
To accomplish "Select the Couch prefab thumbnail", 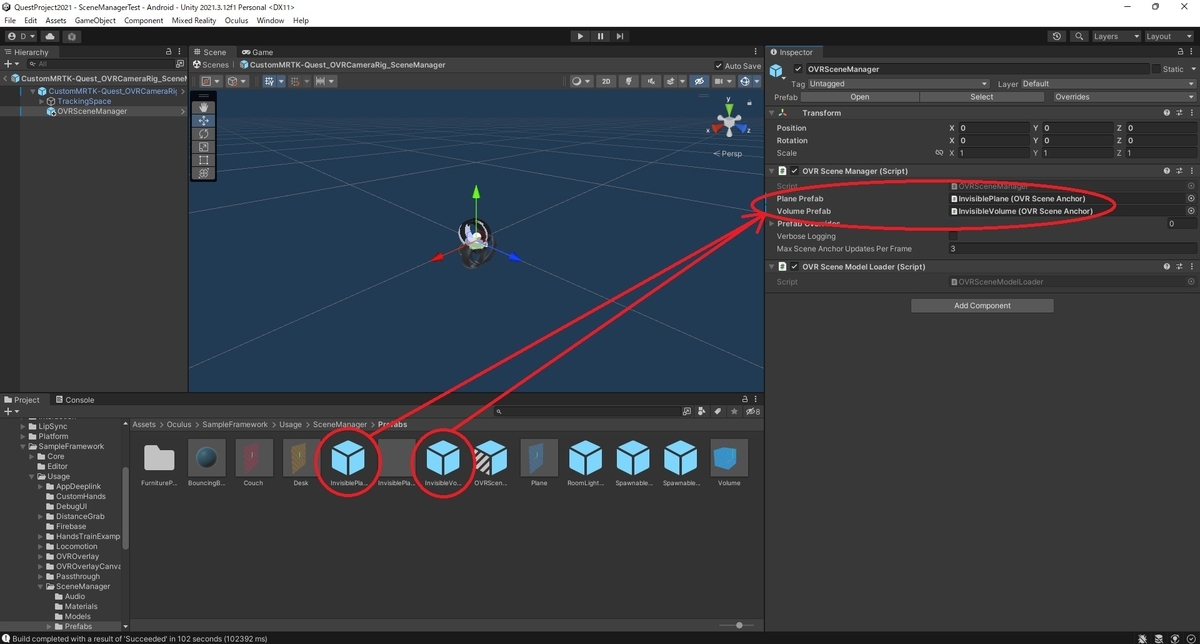I will pos(254,462).
